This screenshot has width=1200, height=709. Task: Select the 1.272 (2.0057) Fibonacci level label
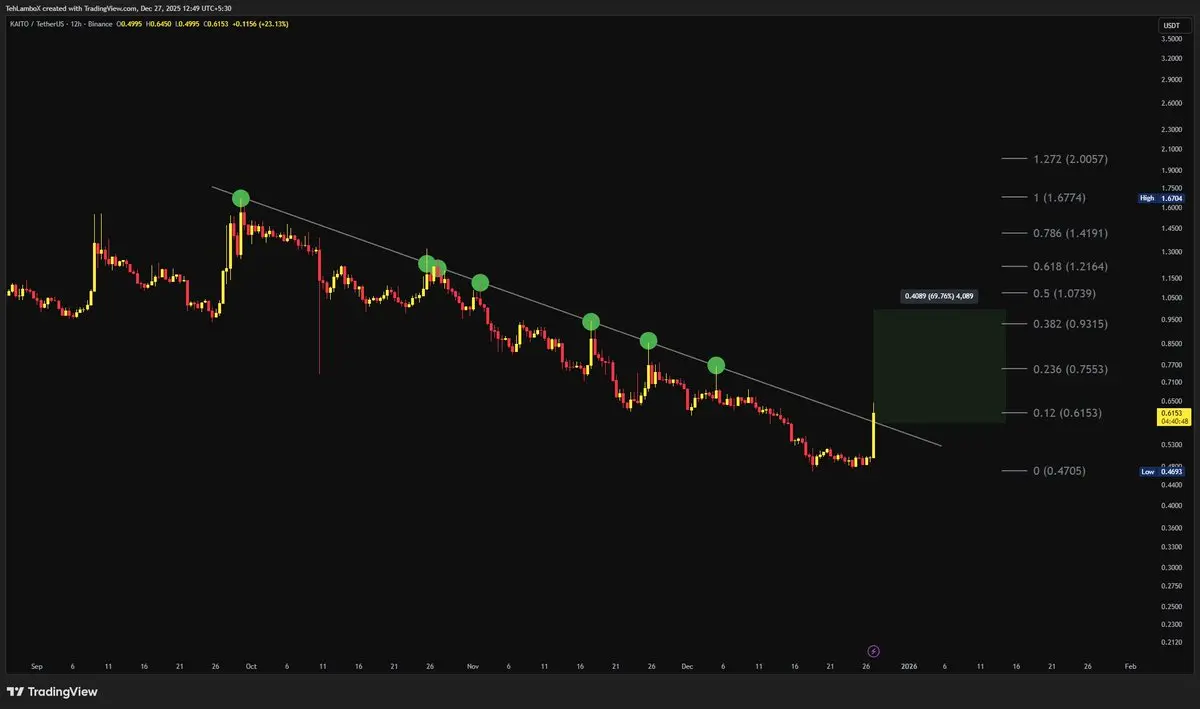point(1071,159)
